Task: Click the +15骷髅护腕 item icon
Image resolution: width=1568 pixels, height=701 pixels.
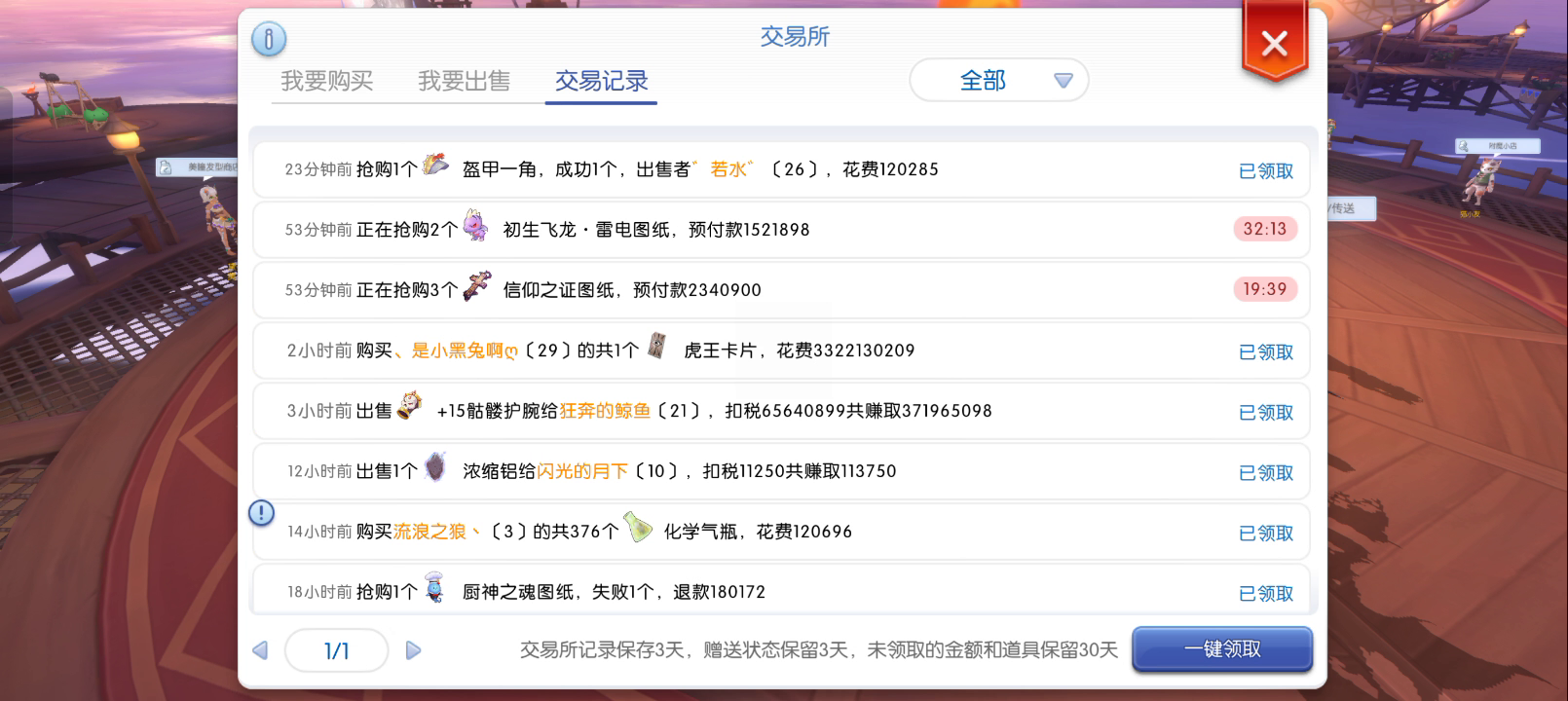Action: tap(409, 407)
